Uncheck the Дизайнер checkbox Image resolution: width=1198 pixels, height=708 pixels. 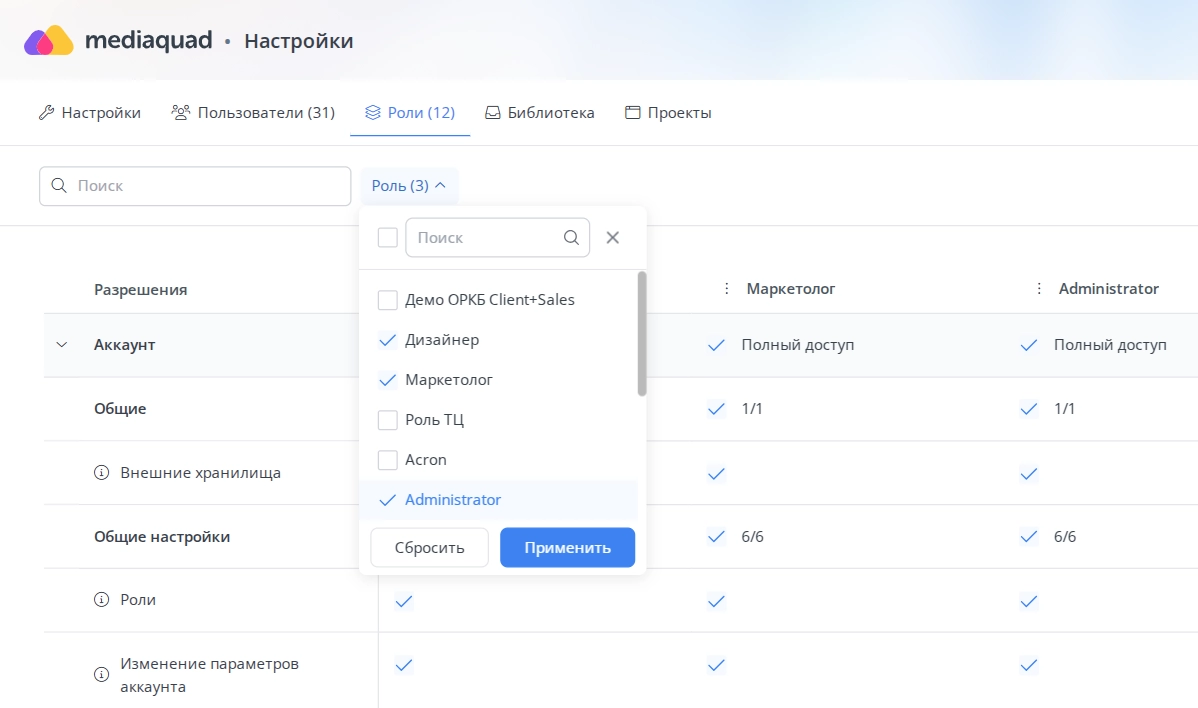pos(386,339)
